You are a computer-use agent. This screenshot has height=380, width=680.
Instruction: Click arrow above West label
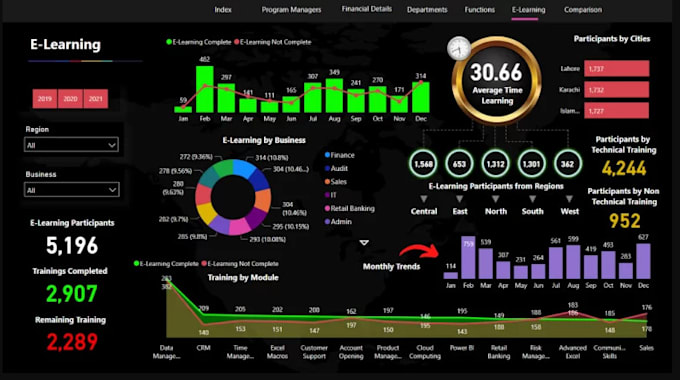click(x=569, y=199)
